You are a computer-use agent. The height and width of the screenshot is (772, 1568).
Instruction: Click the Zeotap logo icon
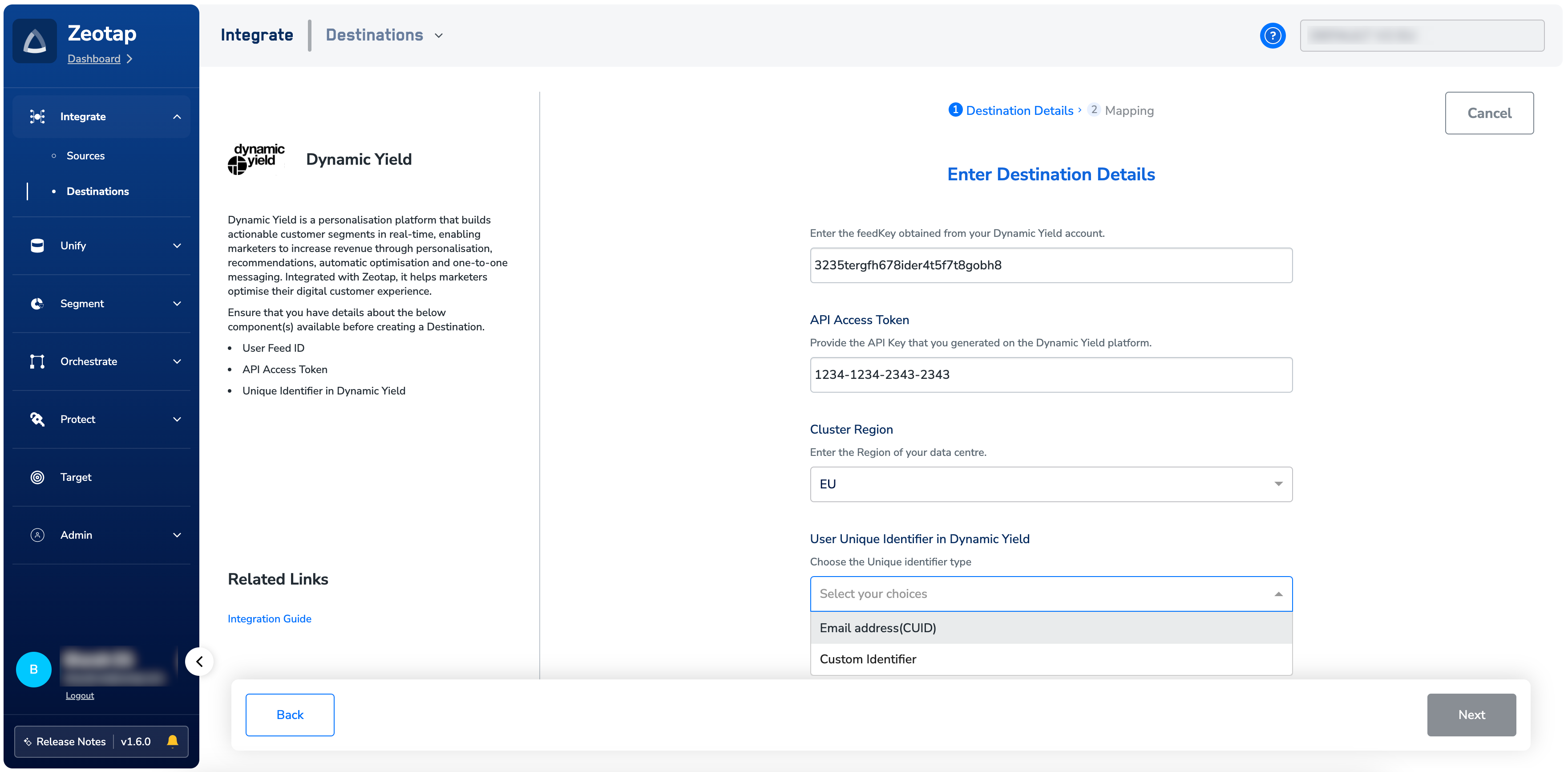coord(35,41)
